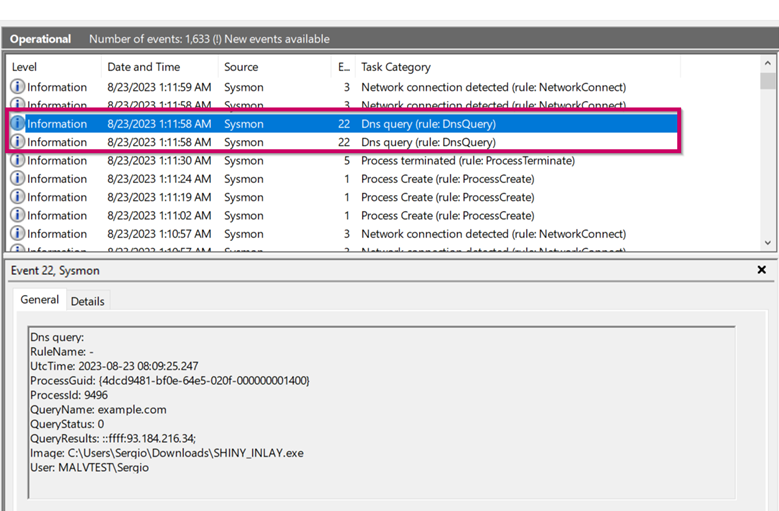Click the Image path line showing SHINY_INLAY.exe
779x511 pixels.
pos(166,453)
